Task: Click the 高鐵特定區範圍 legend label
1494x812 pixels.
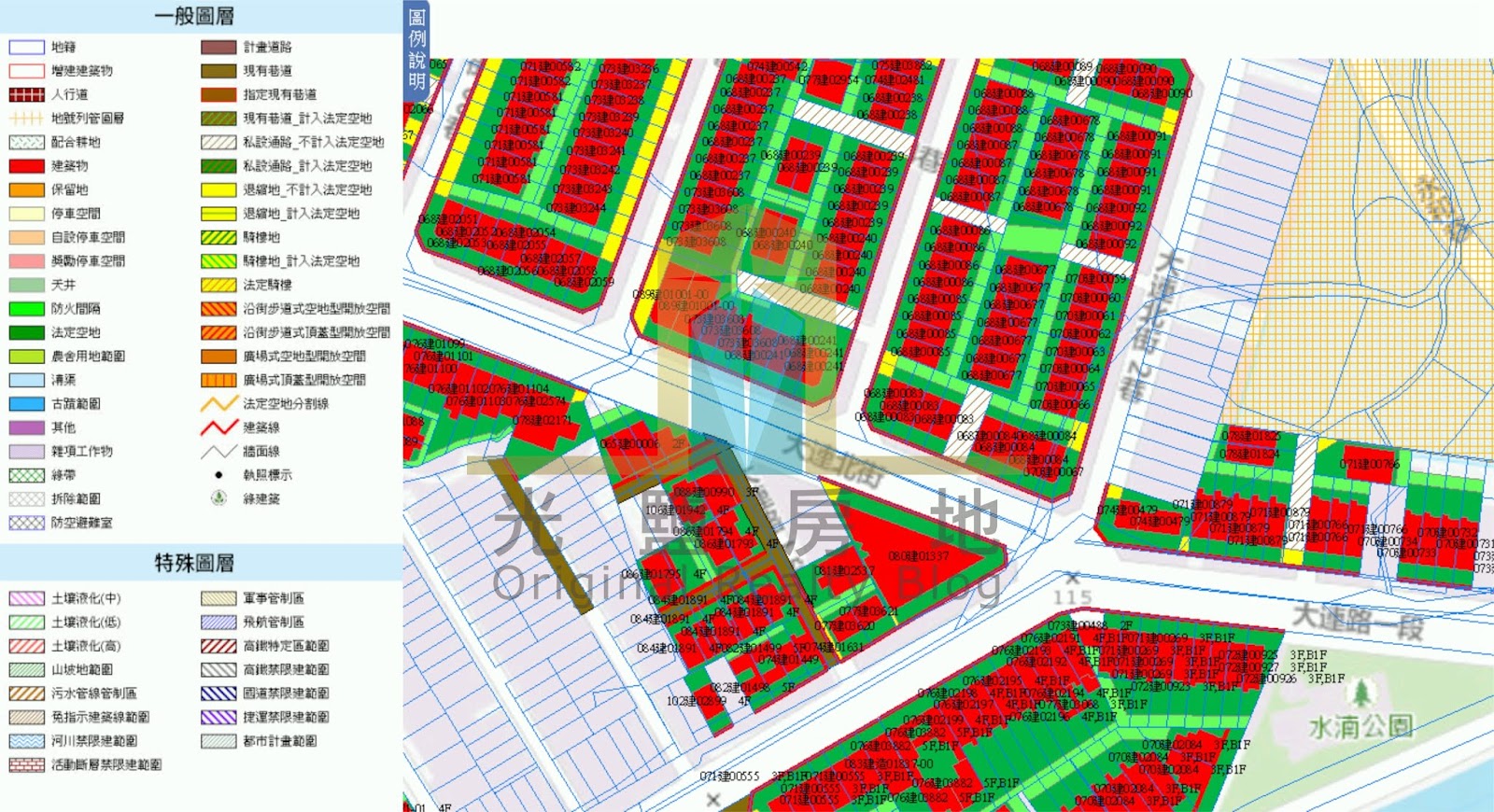Action: [286, 646]
